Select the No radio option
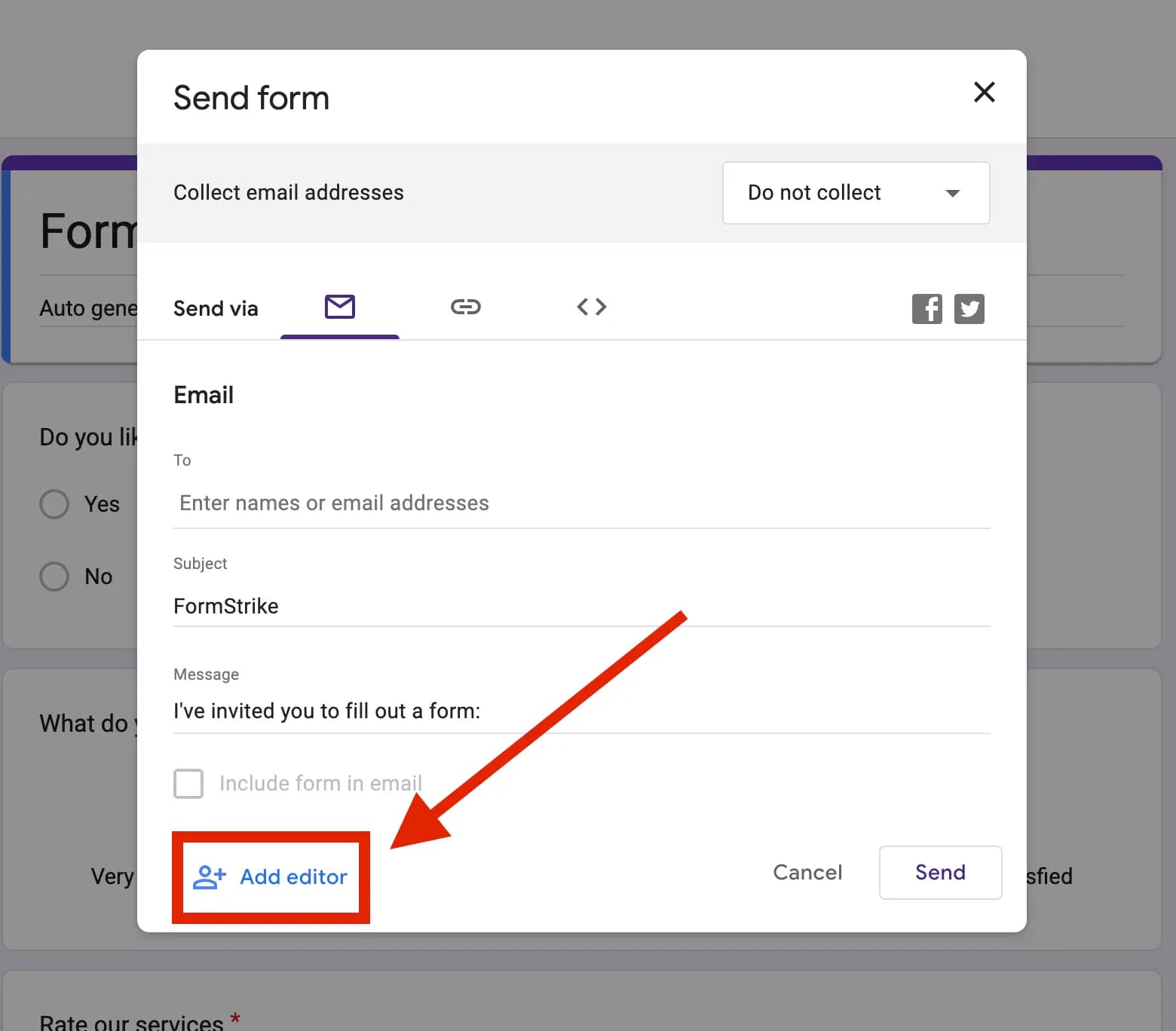This screenshot has height=1031, width=1176. 54,577
